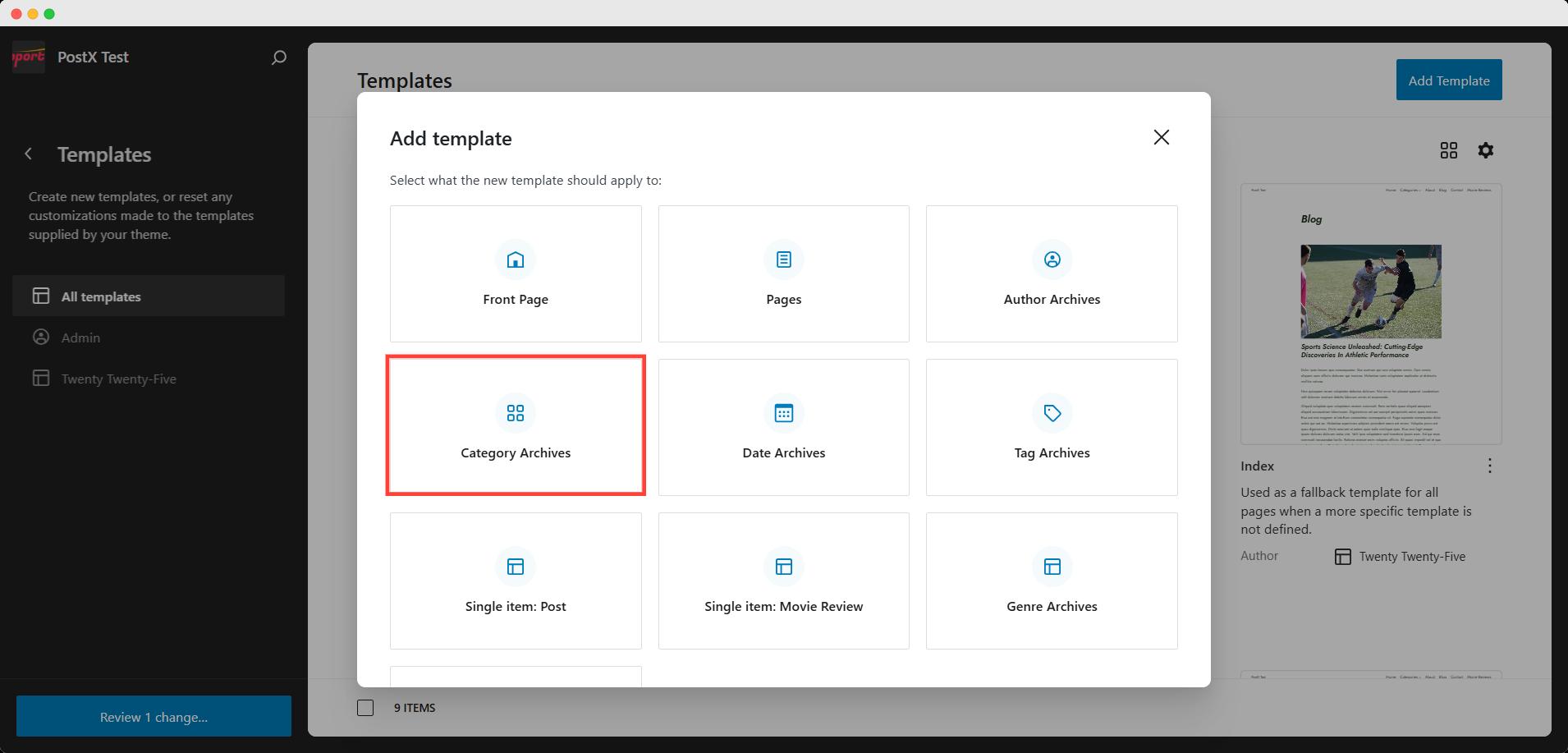Screen dimensions: 1568x753
Task: Choose the Single item: Post label
Action: pos(516,606)
